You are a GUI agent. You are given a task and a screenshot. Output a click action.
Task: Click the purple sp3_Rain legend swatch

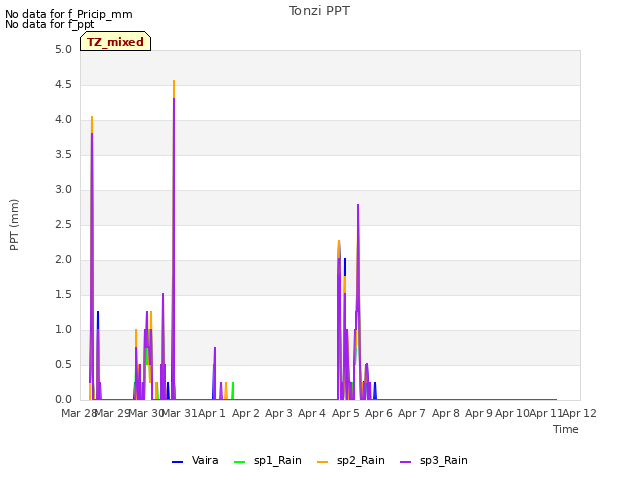pyautogui.click(x=405, y=462)
